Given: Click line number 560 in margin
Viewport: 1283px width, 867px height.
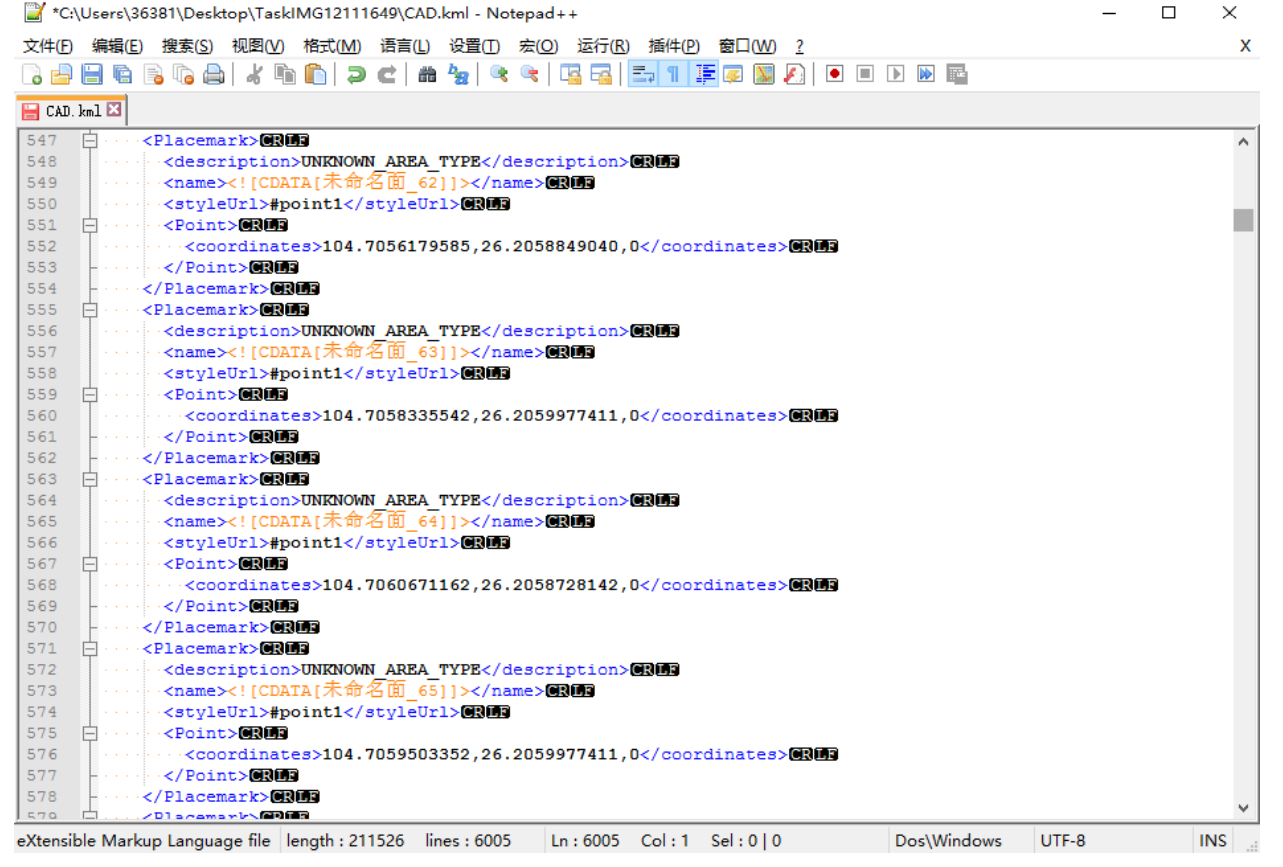Looking at the screenshot, I should pos(42,416).
